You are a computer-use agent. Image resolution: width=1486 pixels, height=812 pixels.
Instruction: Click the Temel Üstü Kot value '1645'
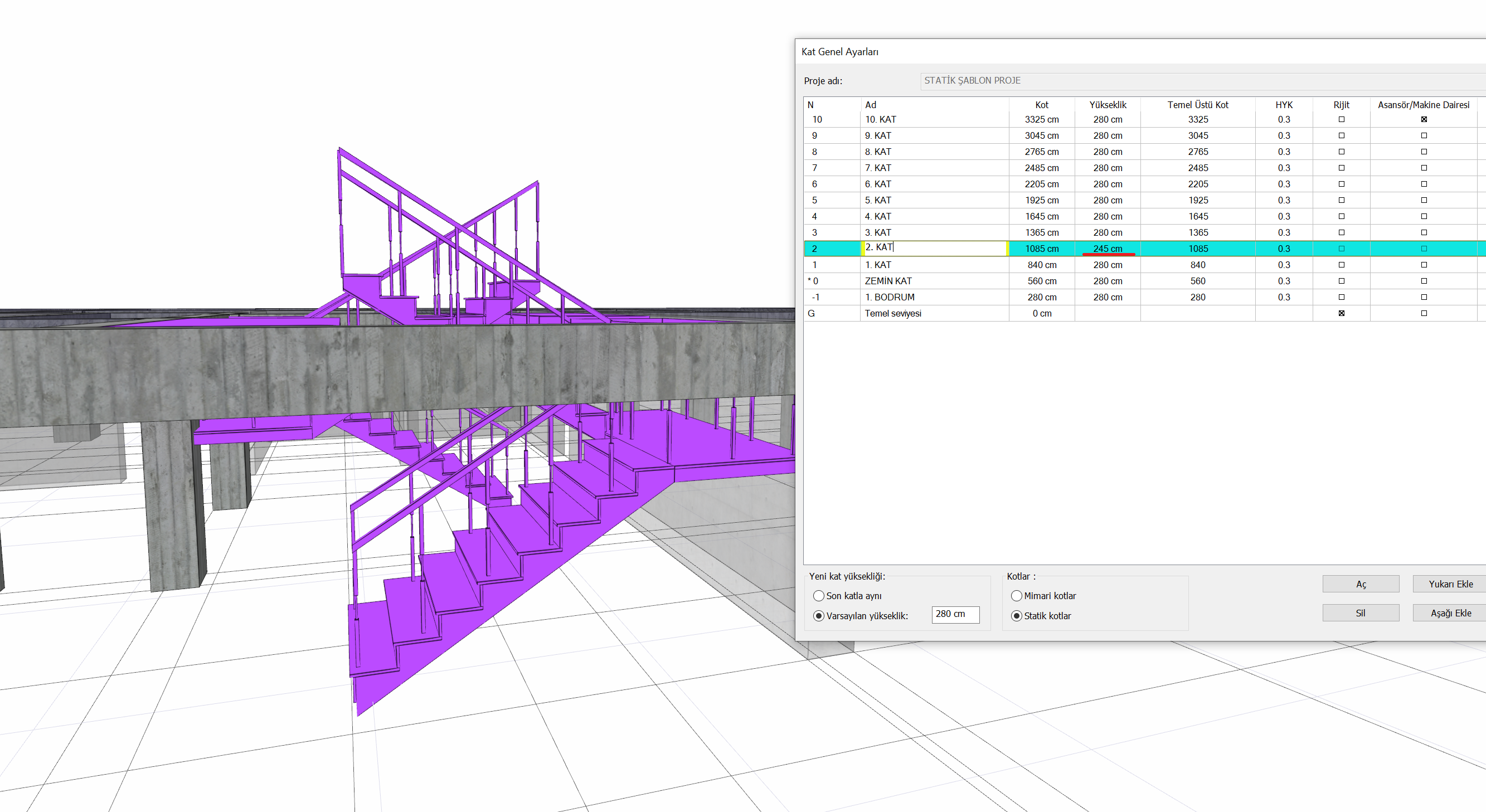click(1198, 216)
